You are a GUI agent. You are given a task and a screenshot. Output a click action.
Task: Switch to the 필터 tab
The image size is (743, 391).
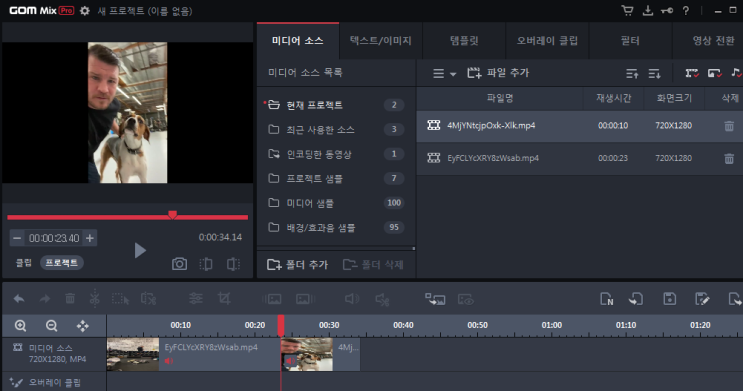pos(630,41)
